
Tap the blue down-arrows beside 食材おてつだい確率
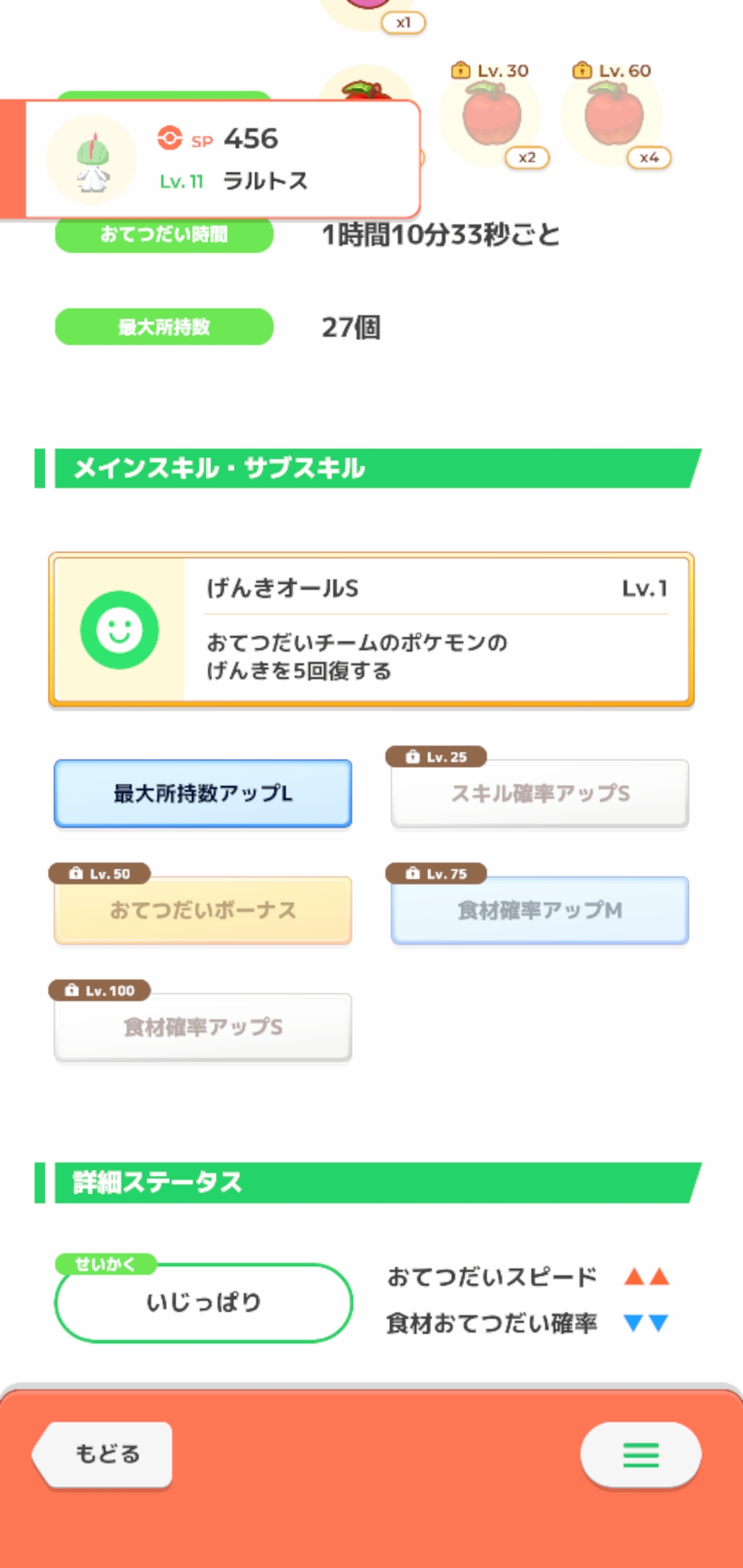tap(647, 1322)
